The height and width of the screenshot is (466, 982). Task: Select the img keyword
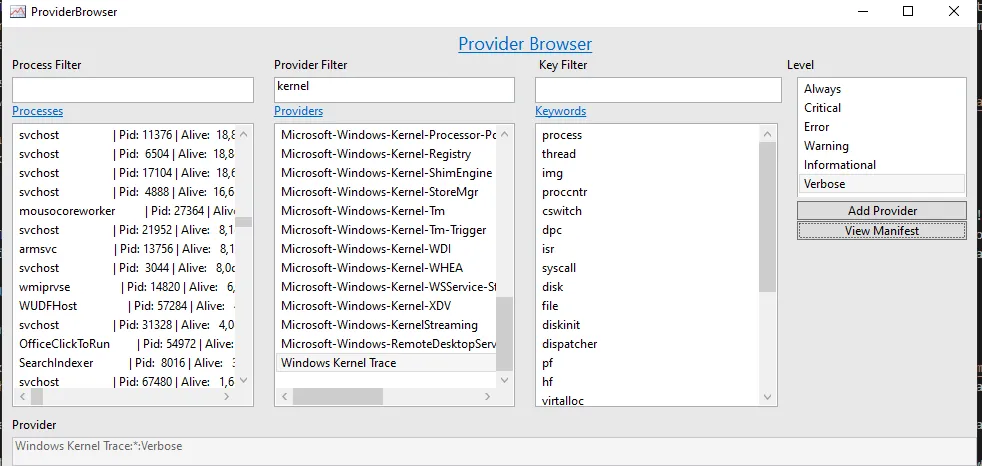648,173
